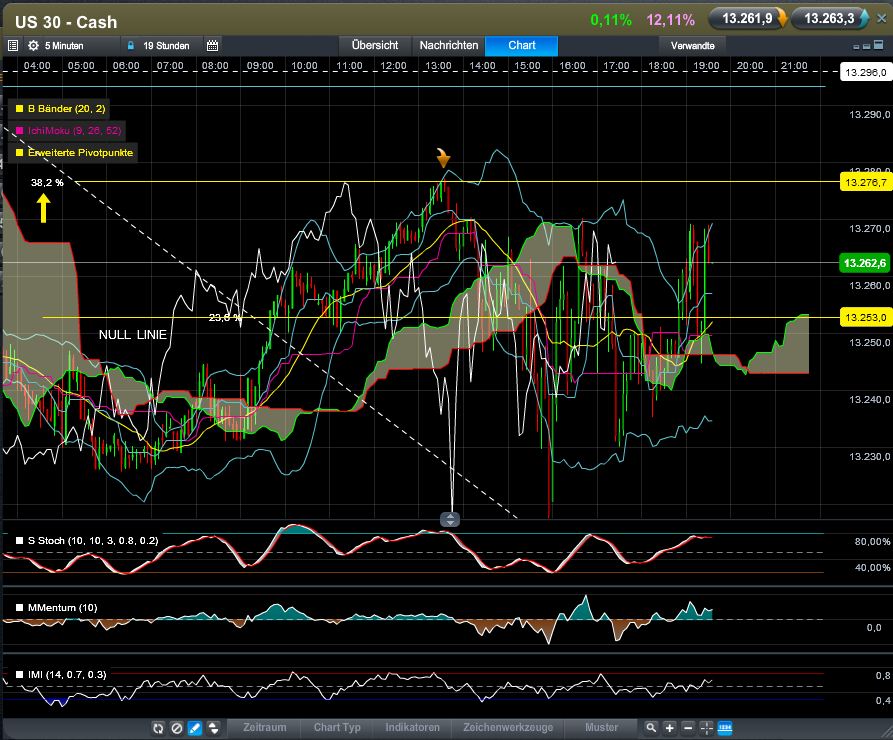Click the plus zoom in icon
Image resolution: width=893 pixels, height=740 pixels.
[670, 727]
